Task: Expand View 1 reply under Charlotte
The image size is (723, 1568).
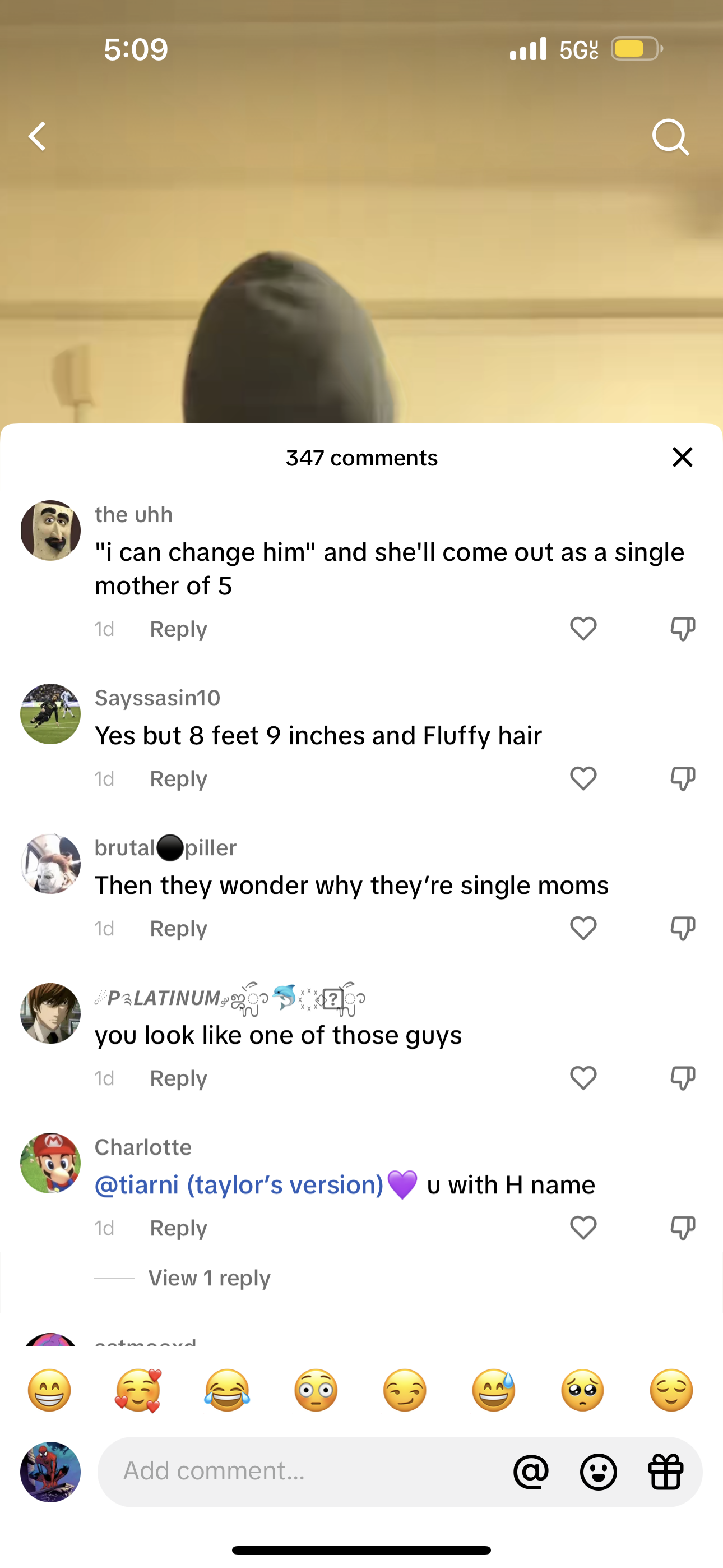Action: tap(210, 1278)
